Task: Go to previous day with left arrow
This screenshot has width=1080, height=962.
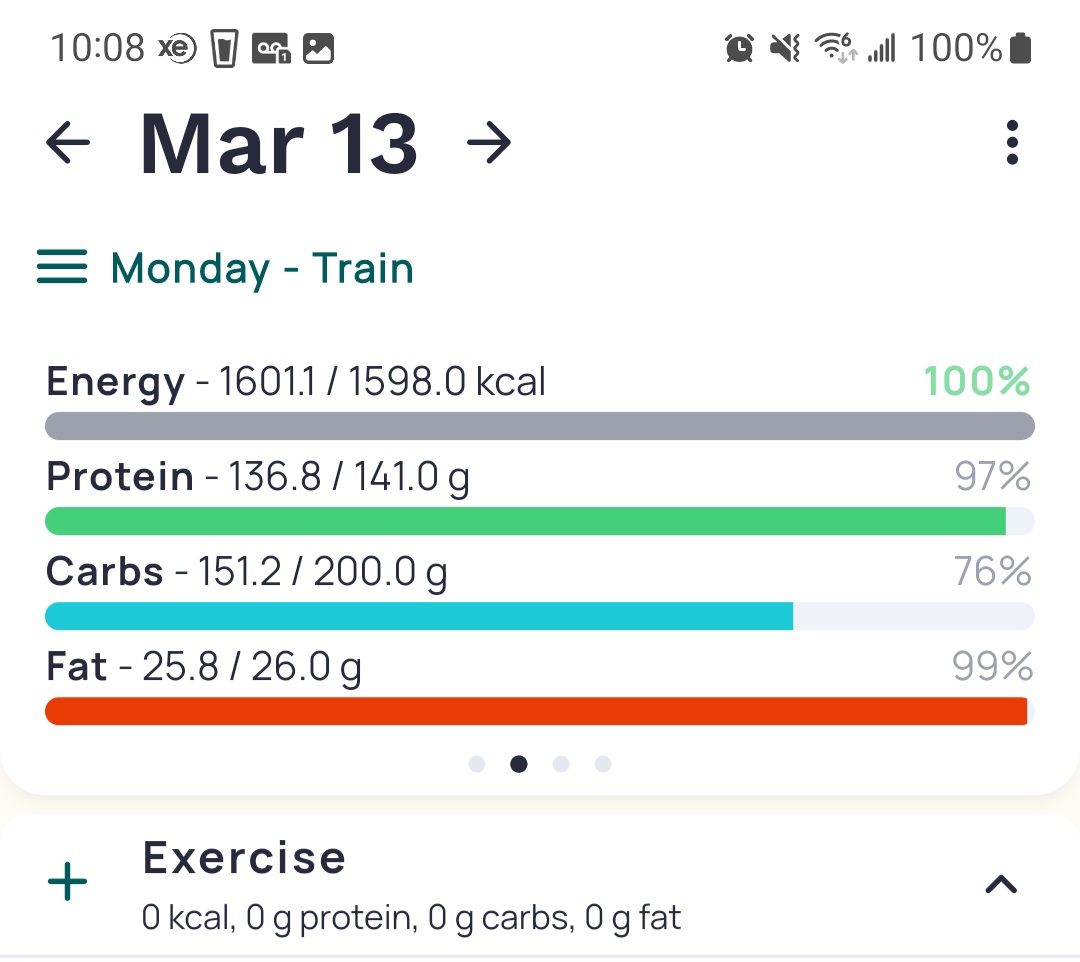Action: point(68,143)
